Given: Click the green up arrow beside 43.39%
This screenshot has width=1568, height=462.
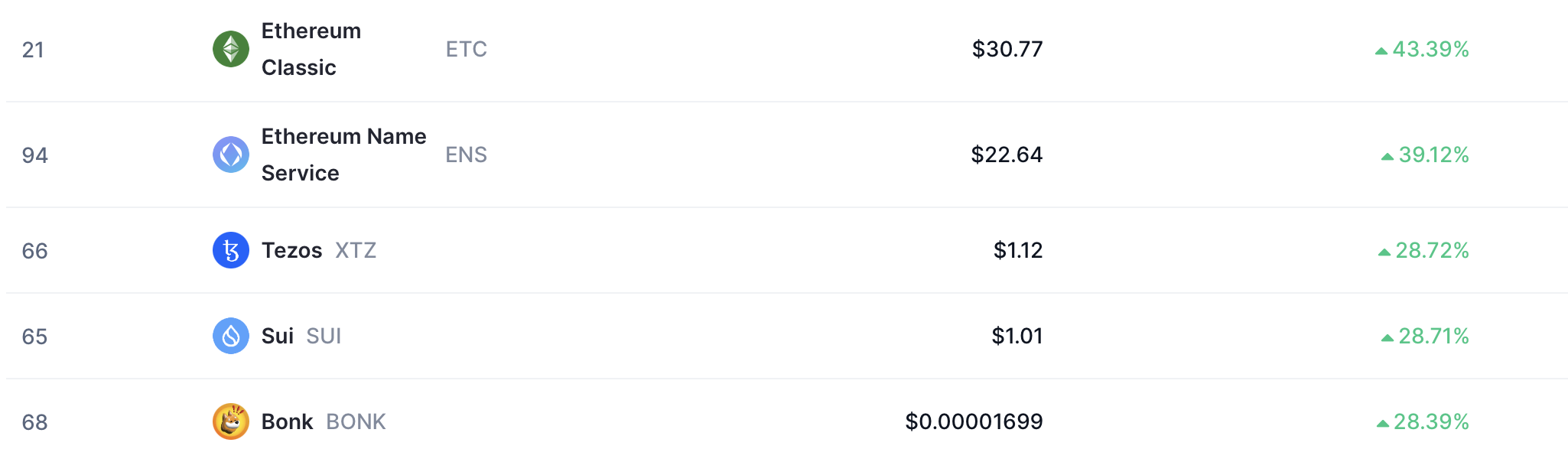Looking at the screenshot, I should [1381, 50].
